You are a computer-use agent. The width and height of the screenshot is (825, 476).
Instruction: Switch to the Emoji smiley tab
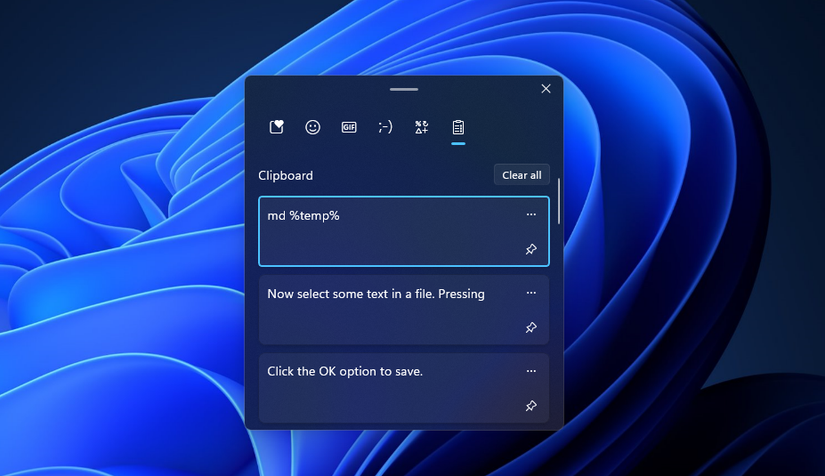coord(313,127)
